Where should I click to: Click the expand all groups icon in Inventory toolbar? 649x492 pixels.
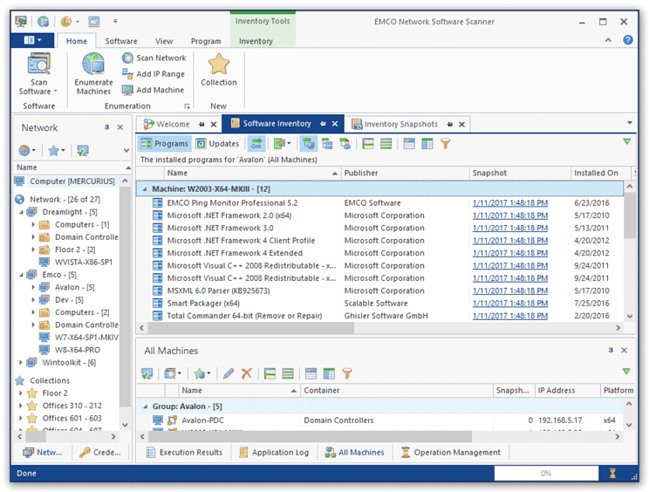point(386,144)
